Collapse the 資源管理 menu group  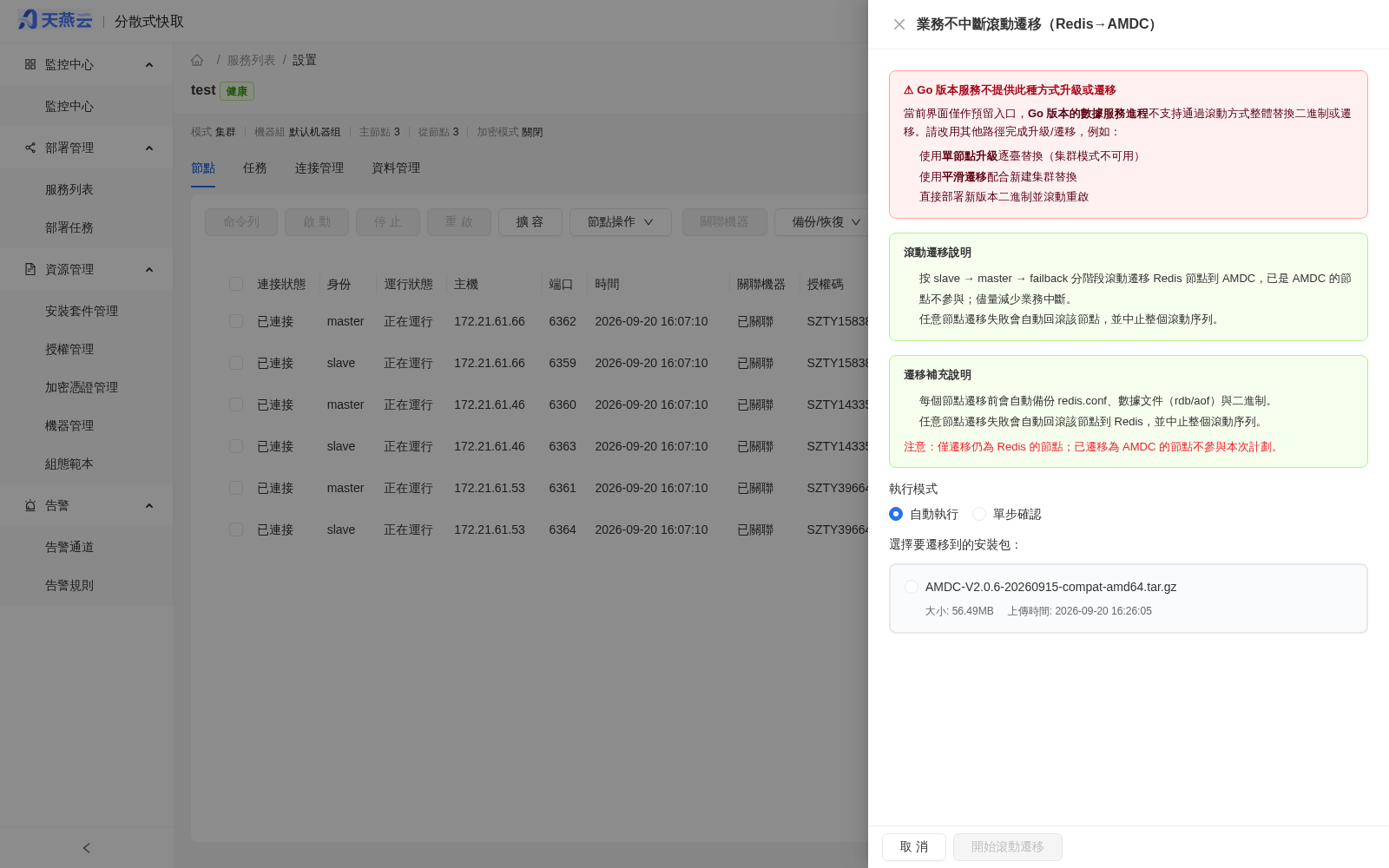point(149,269)
